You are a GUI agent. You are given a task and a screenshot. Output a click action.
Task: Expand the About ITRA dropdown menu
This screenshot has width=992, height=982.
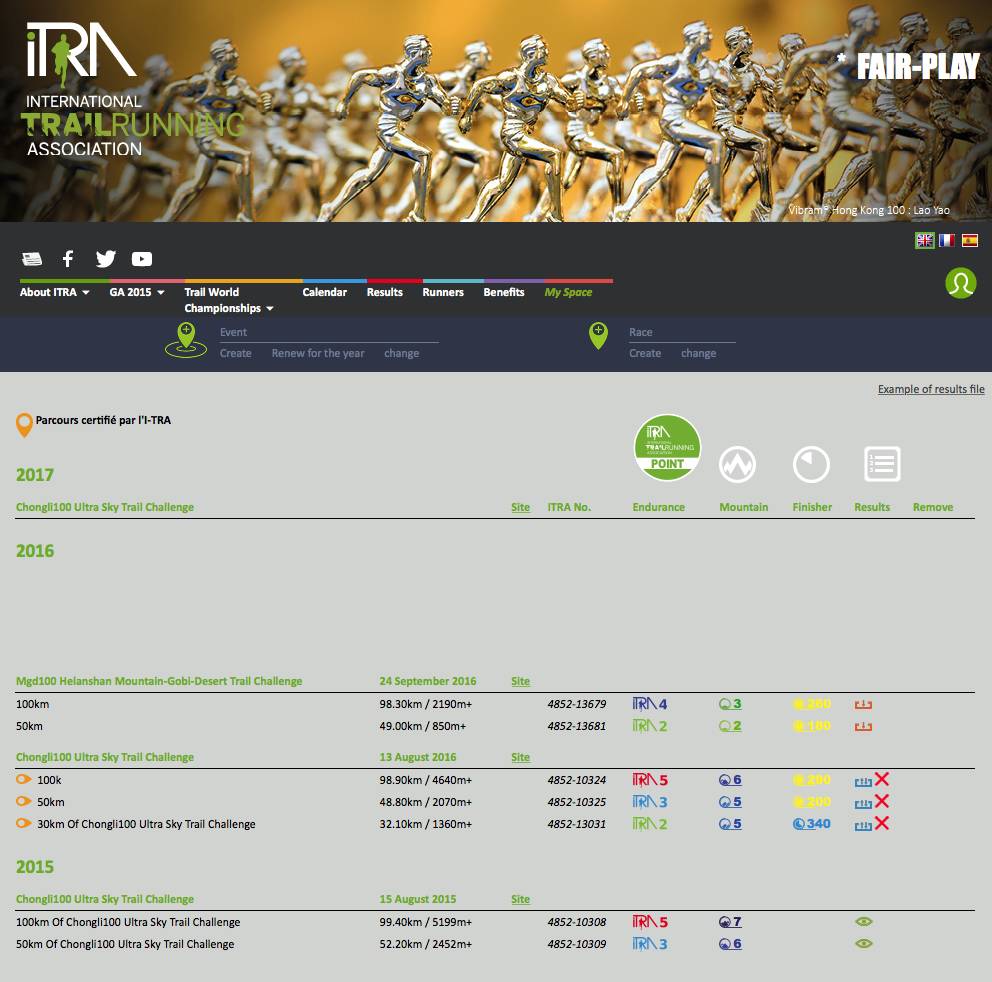[55, 292]
